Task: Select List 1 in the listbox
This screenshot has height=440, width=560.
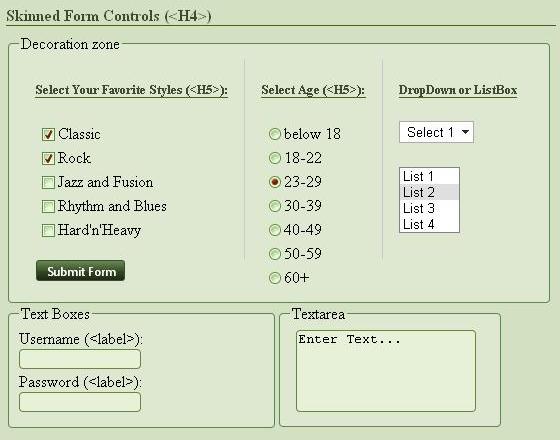Action: [429, 176]
